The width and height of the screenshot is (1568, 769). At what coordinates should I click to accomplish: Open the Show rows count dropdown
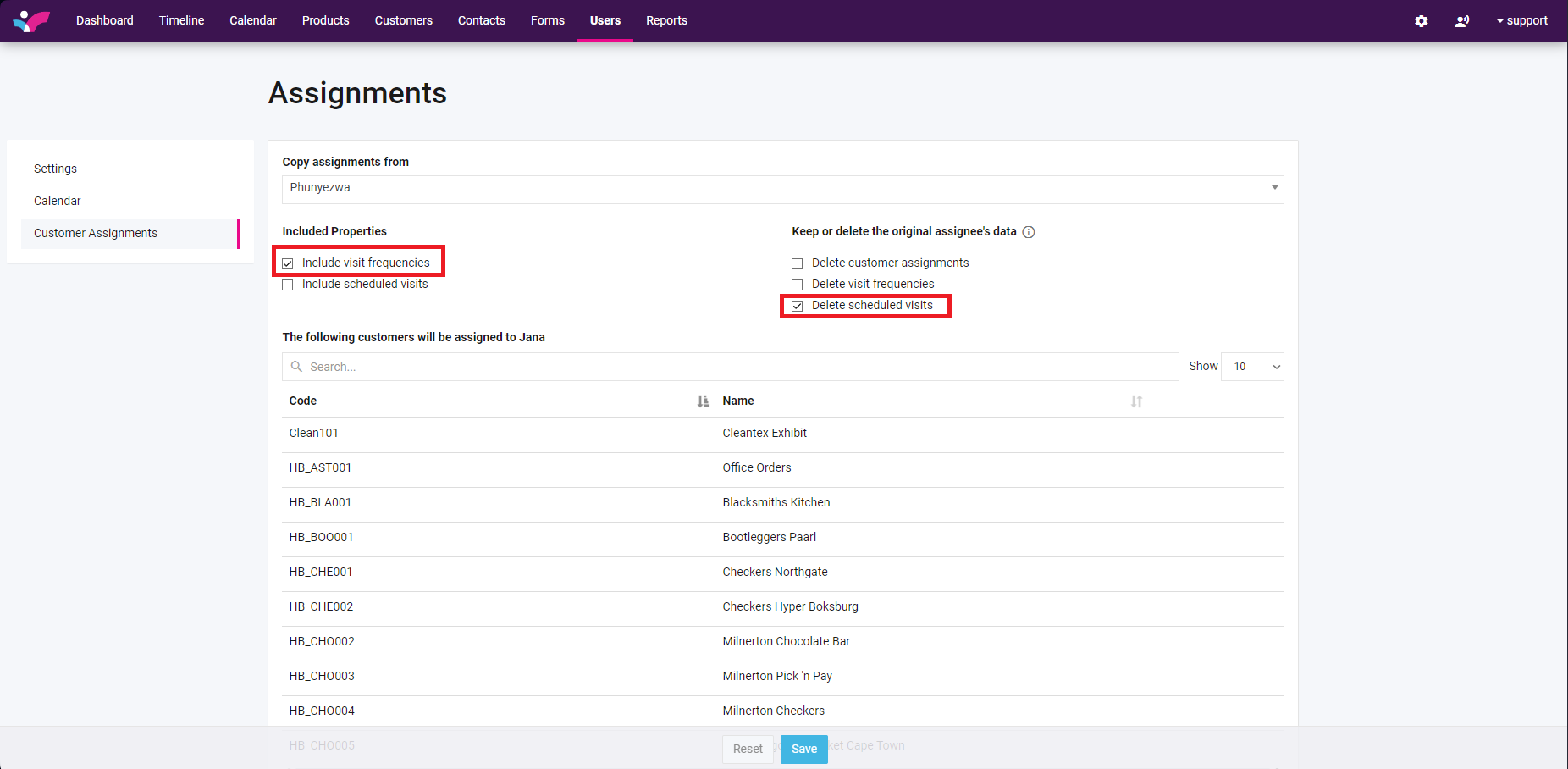[1252, 367]
